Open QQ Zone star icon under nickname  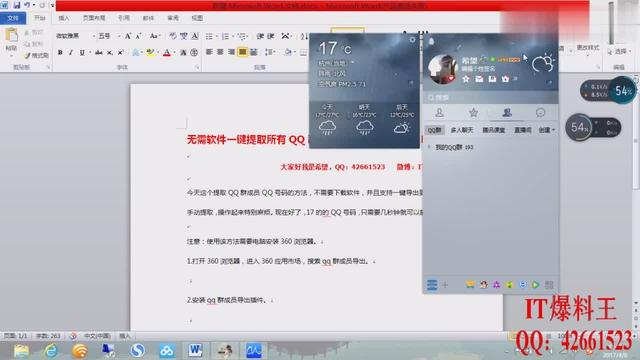pos(466,79)
